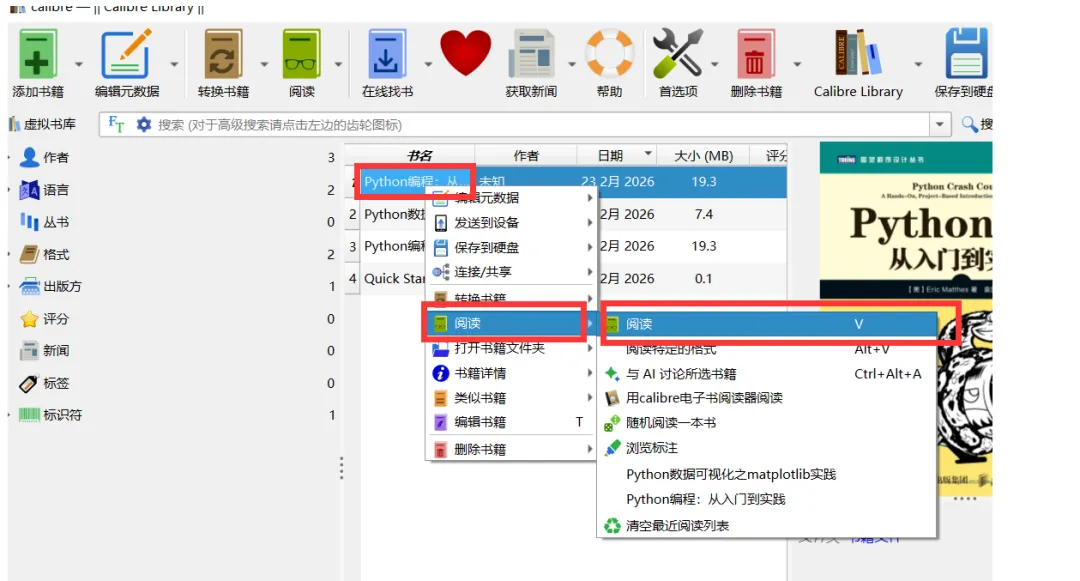Choose Open book folder (打开书籍文件夹) entry
The image size is (1080, 581).
512,348
